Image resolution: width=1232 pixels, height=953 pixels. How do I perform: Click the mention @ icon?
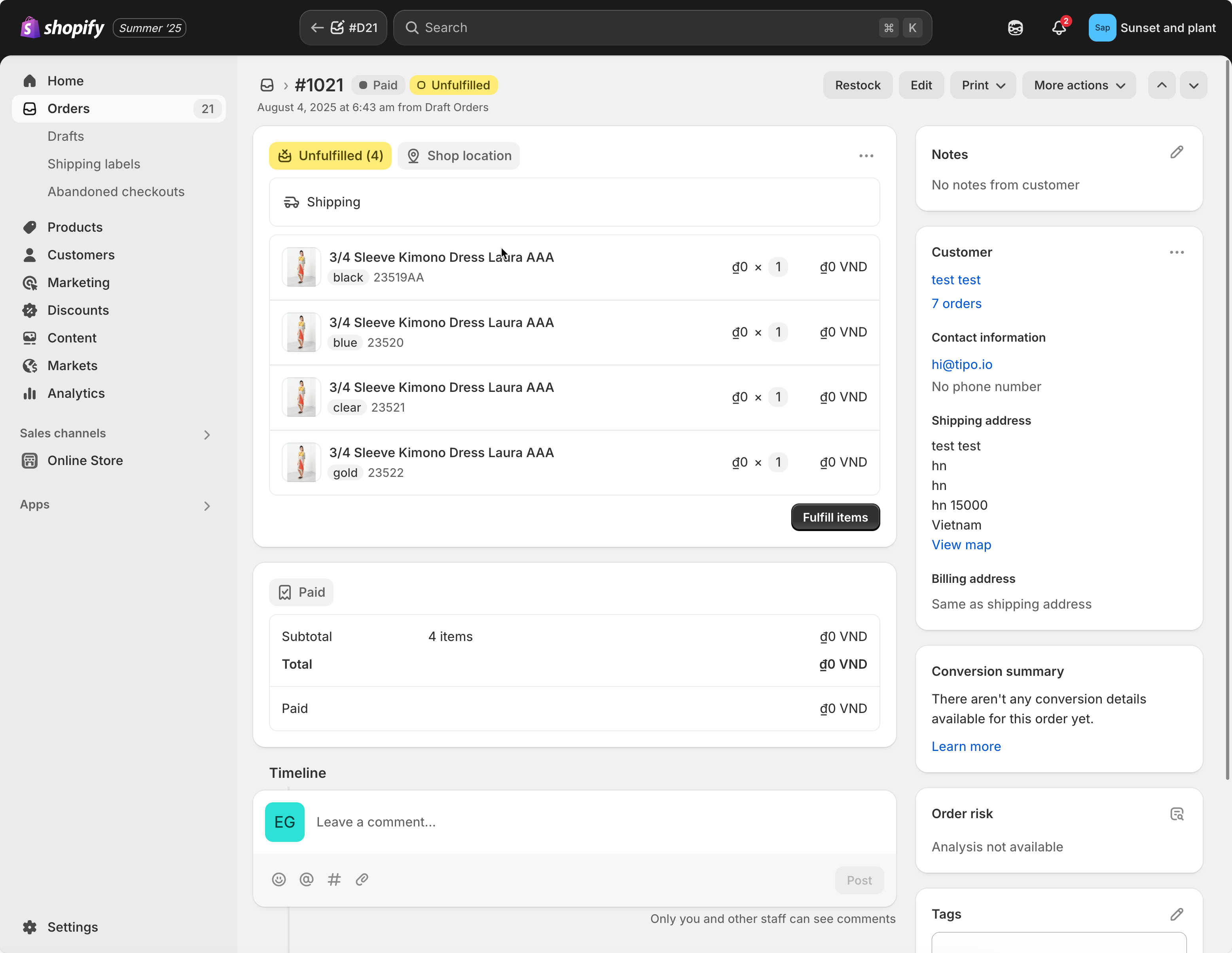click(x=306, y=879)
